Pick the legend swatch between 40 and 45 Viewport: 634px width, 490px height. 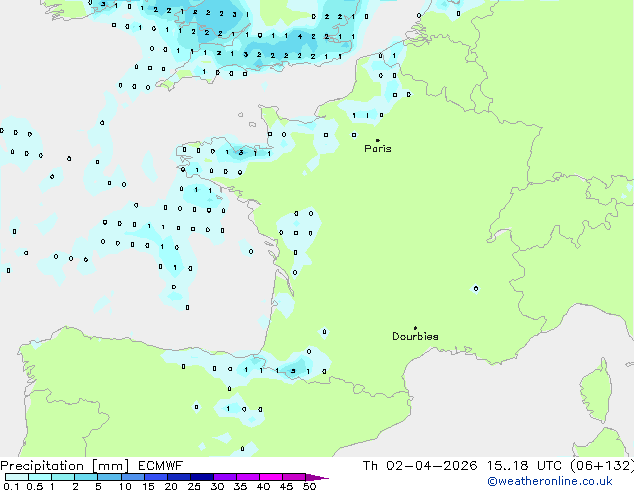[271, 477]
